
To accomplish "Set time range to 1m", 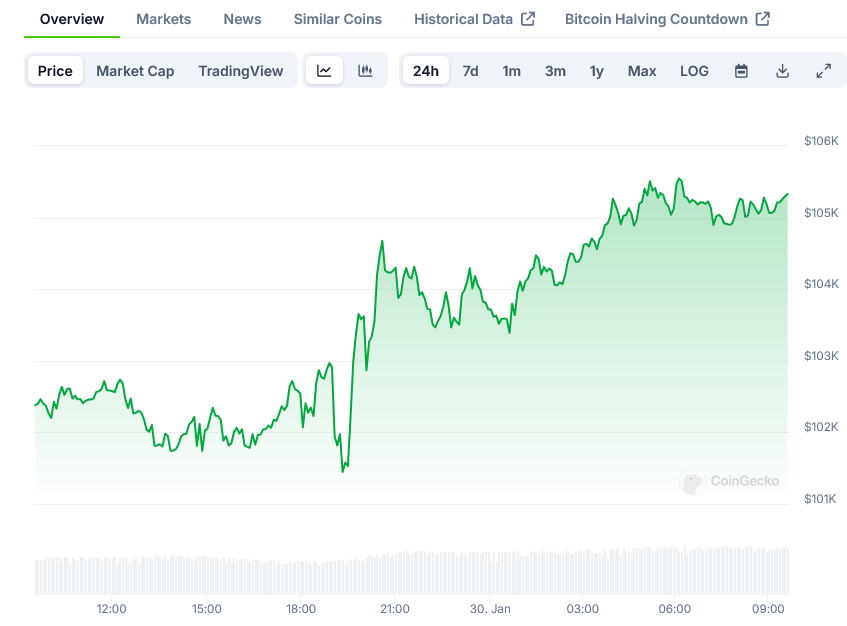I will [511, 71].
